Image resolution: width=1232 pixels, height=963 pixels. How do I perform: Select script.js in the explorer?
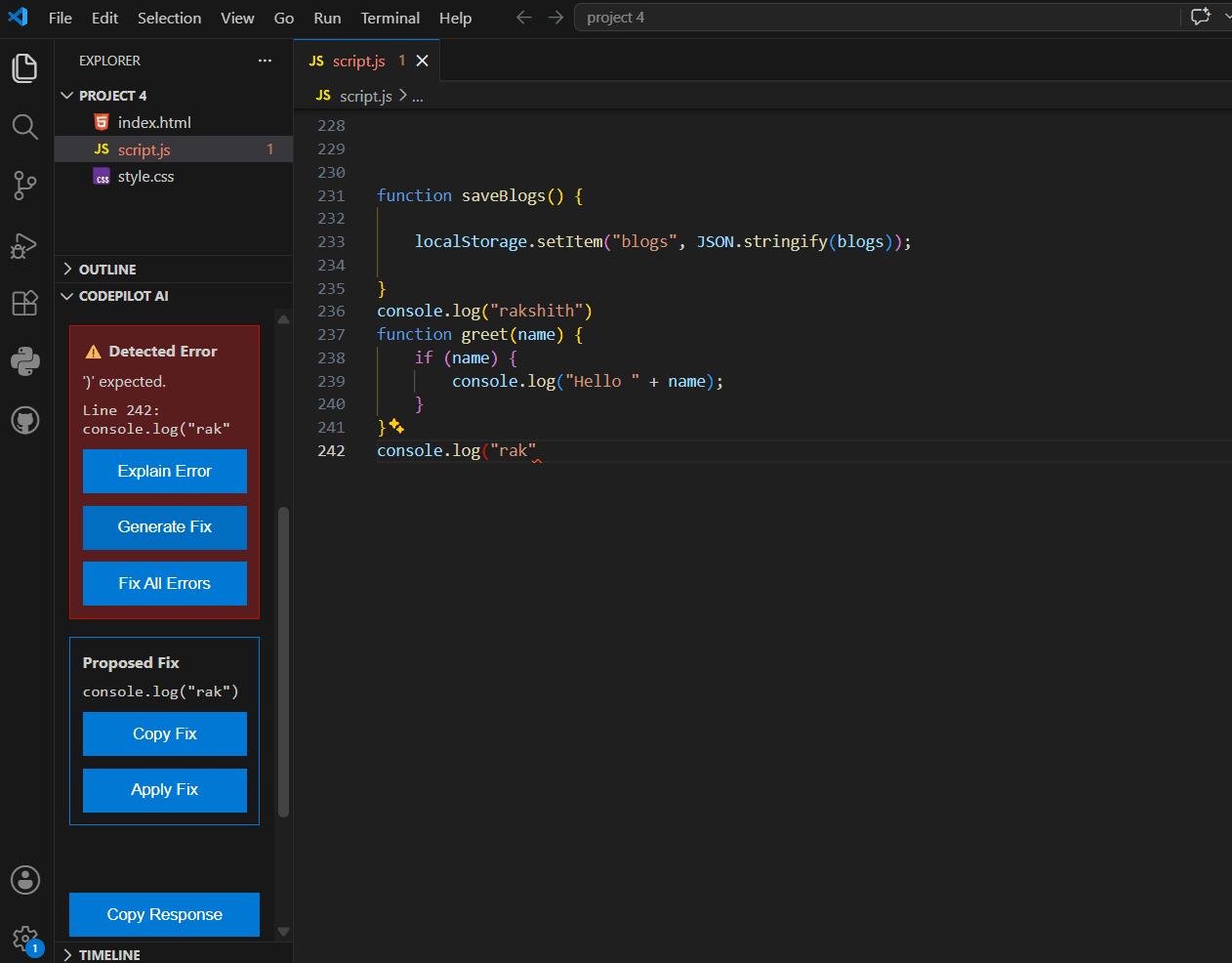(x=174, y=149)
